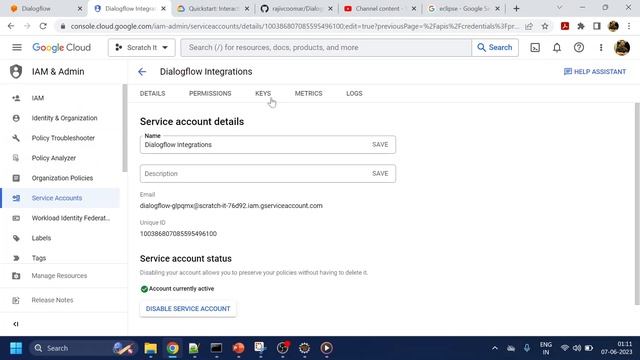Click the resources search input field
The height and width of the screenshot is (360, 640).
[x=326, y=47]
